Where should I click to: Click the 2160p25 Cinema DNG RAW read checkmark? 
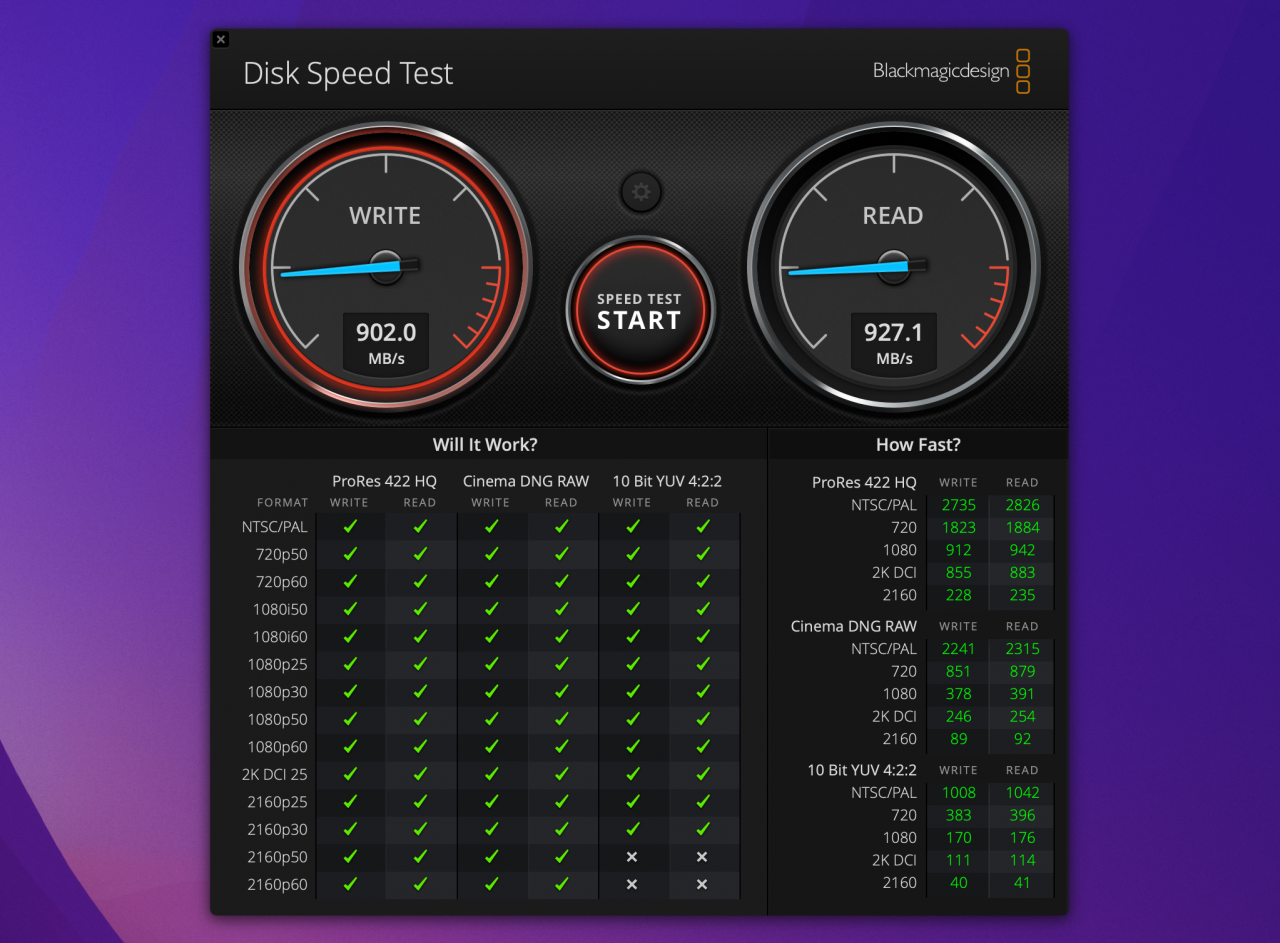click(562, 801)
